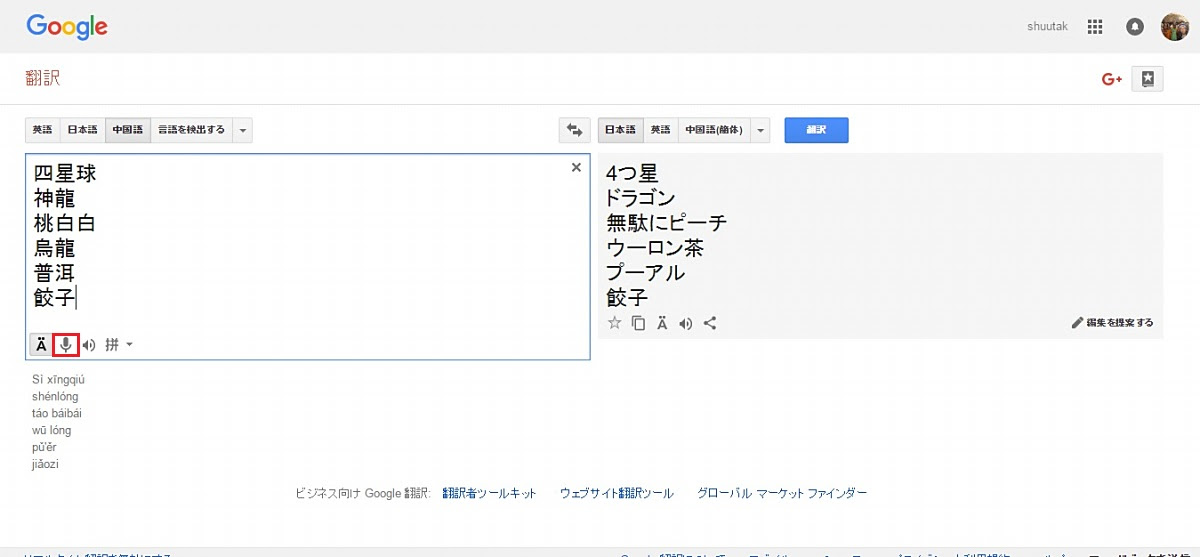Screen dimensions: 1200x557
Task: Click the 4つ星 translated line
Action: [x=632, y=174]
